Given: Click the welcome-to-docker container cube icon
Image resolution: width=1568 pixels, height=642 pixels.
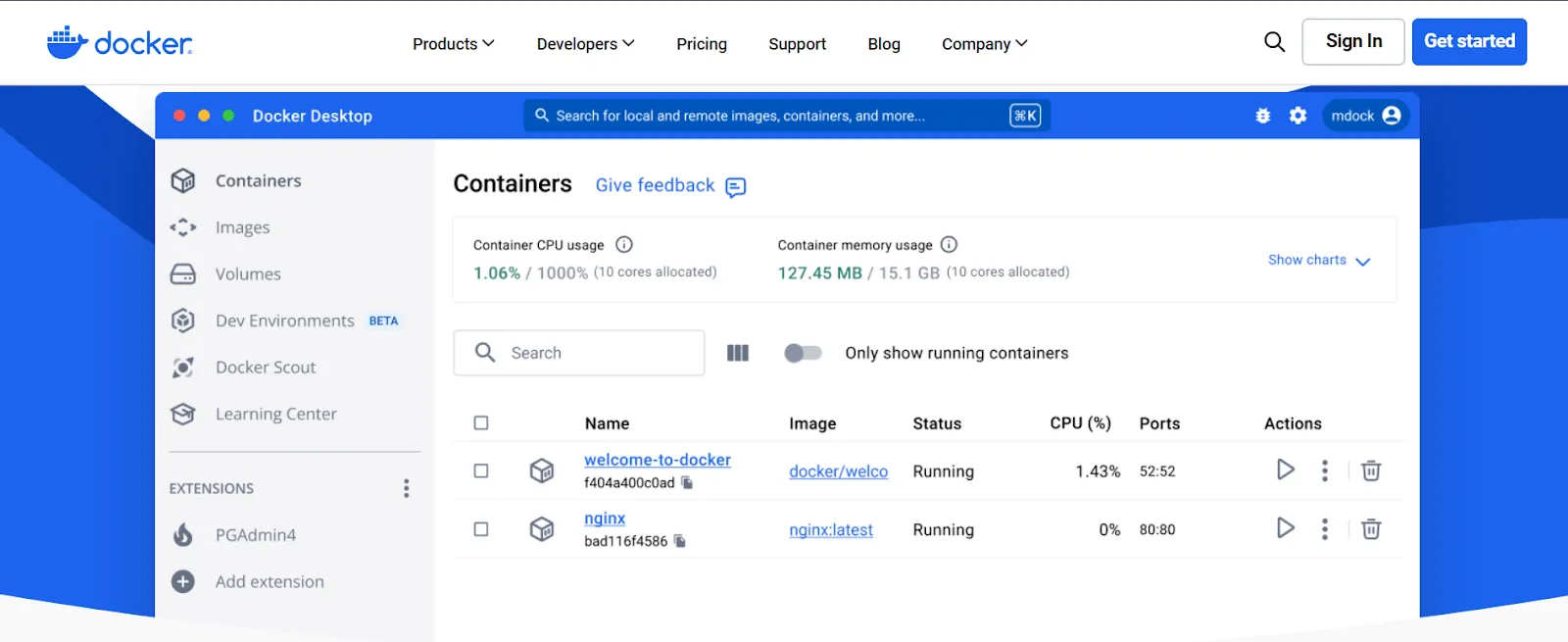Looking at the screenshot, I should pyautogui.click(x=542, y=470).
